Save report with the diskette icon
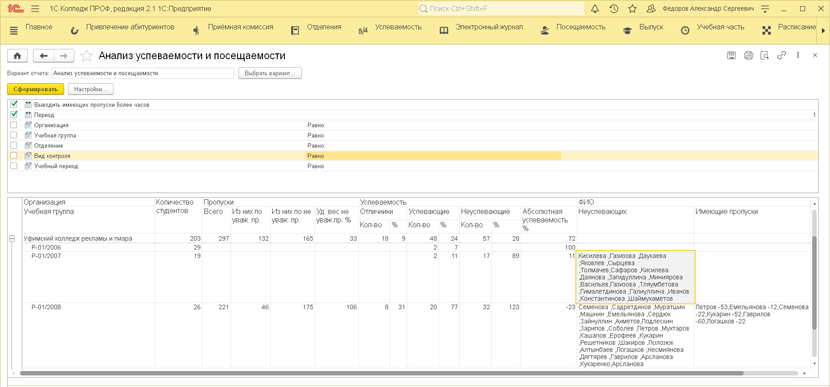 click(x=732, y=55)
